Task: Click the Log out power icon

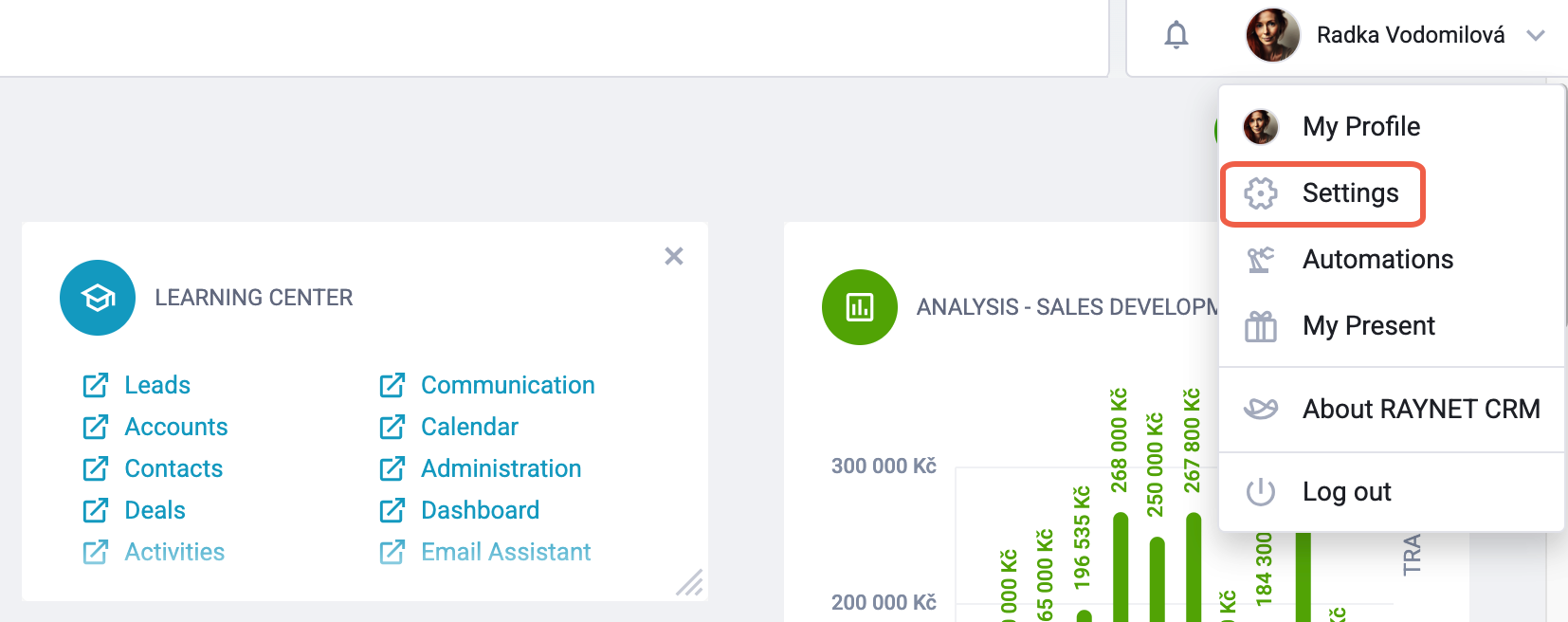Action: click(1261, 492)
